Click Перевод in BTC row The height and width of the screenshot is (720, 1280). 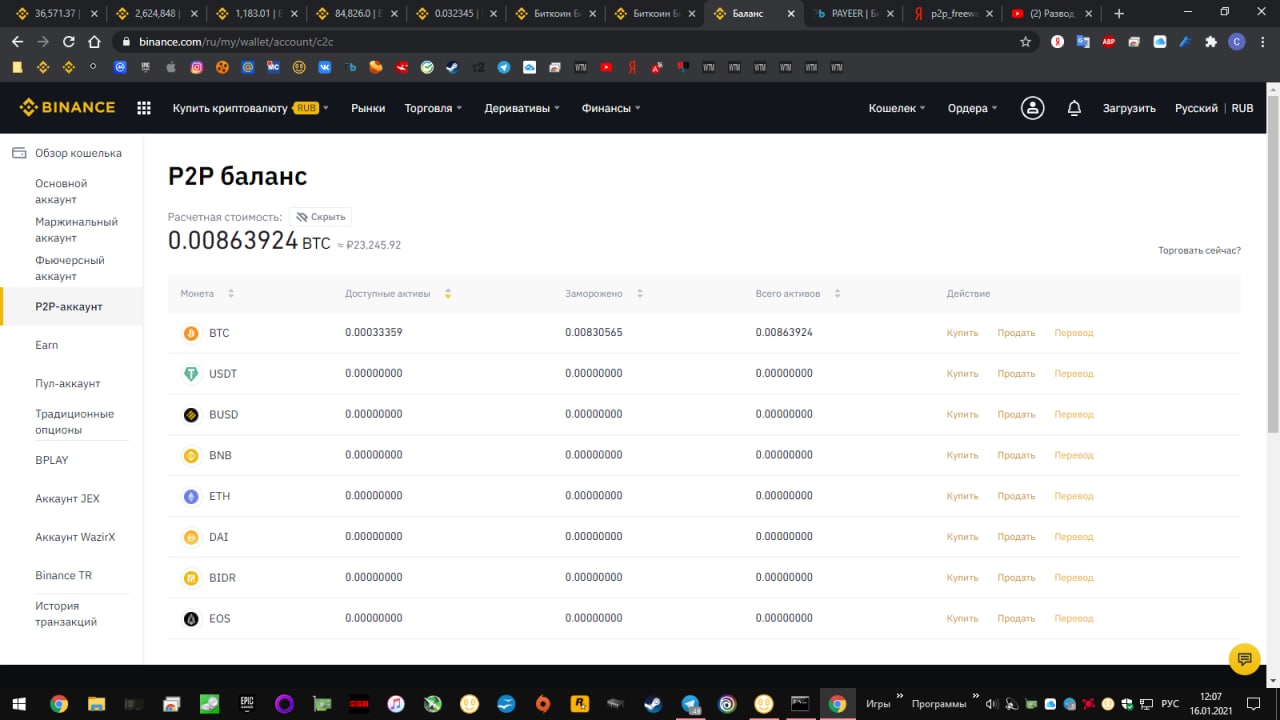(x=1074, y=333)
